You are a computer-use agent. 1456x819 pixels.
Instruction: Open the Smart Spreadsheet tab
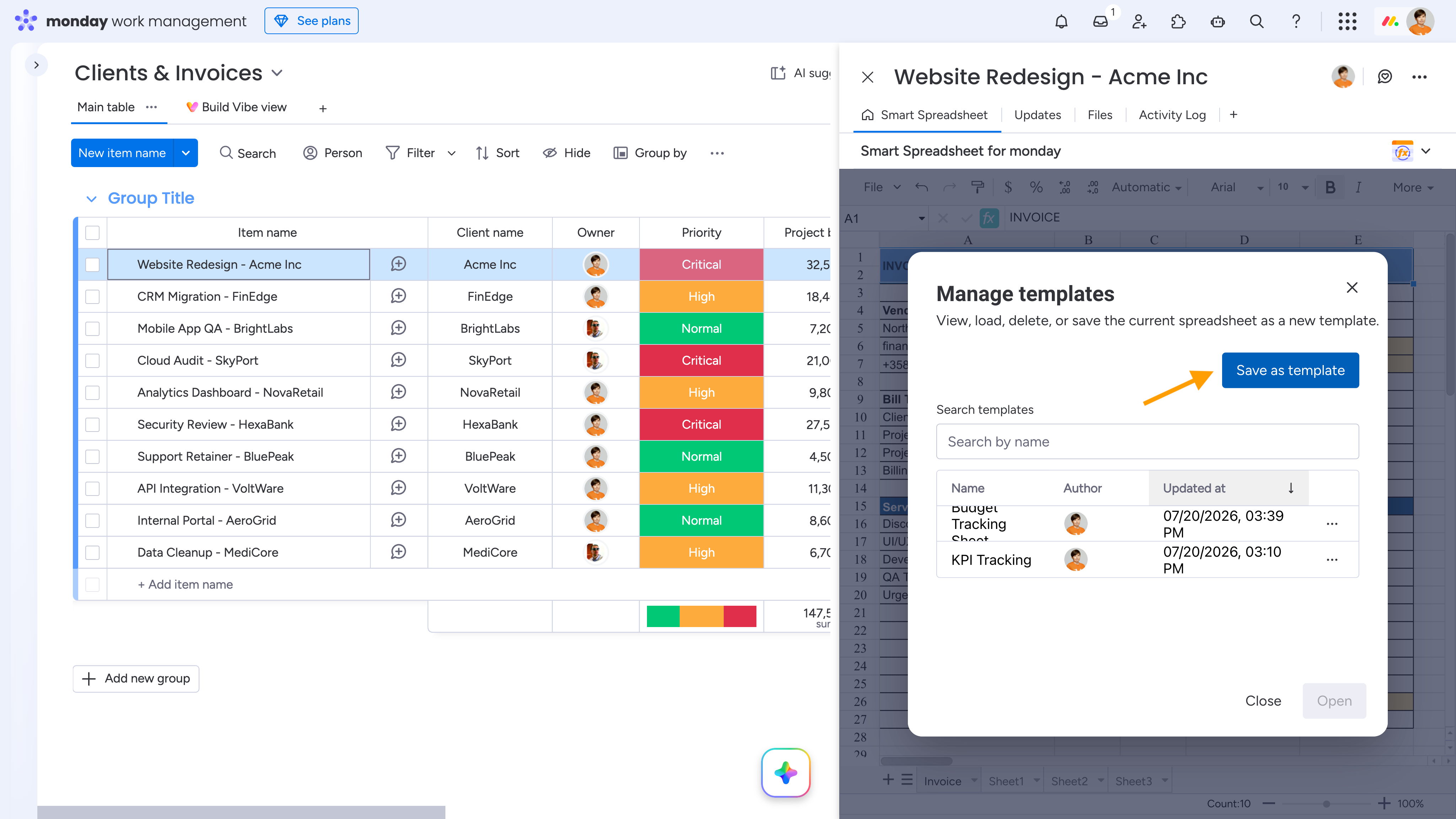(x=925, y=115)
